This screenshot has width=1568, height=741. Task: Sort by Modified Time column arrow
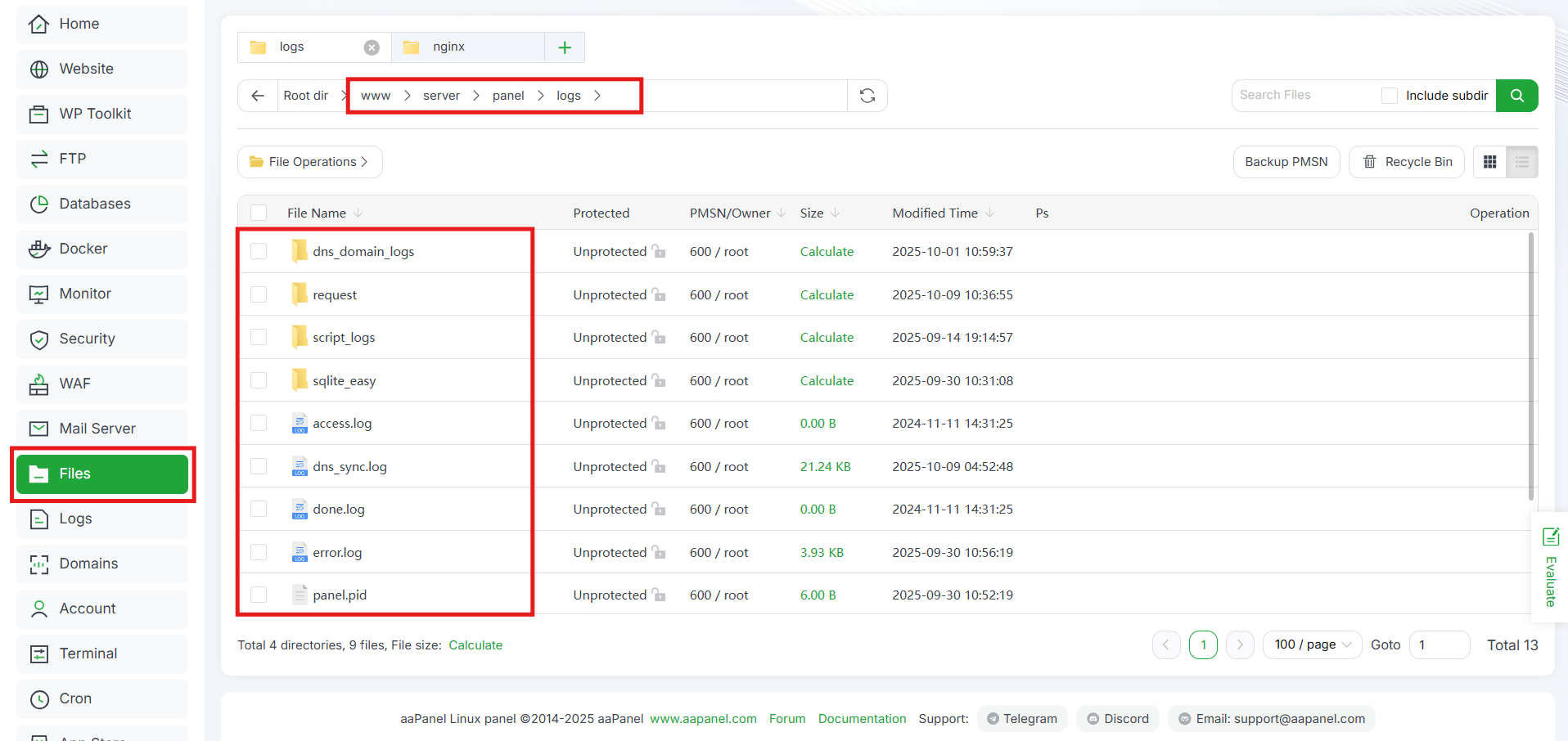click(989, 213)
